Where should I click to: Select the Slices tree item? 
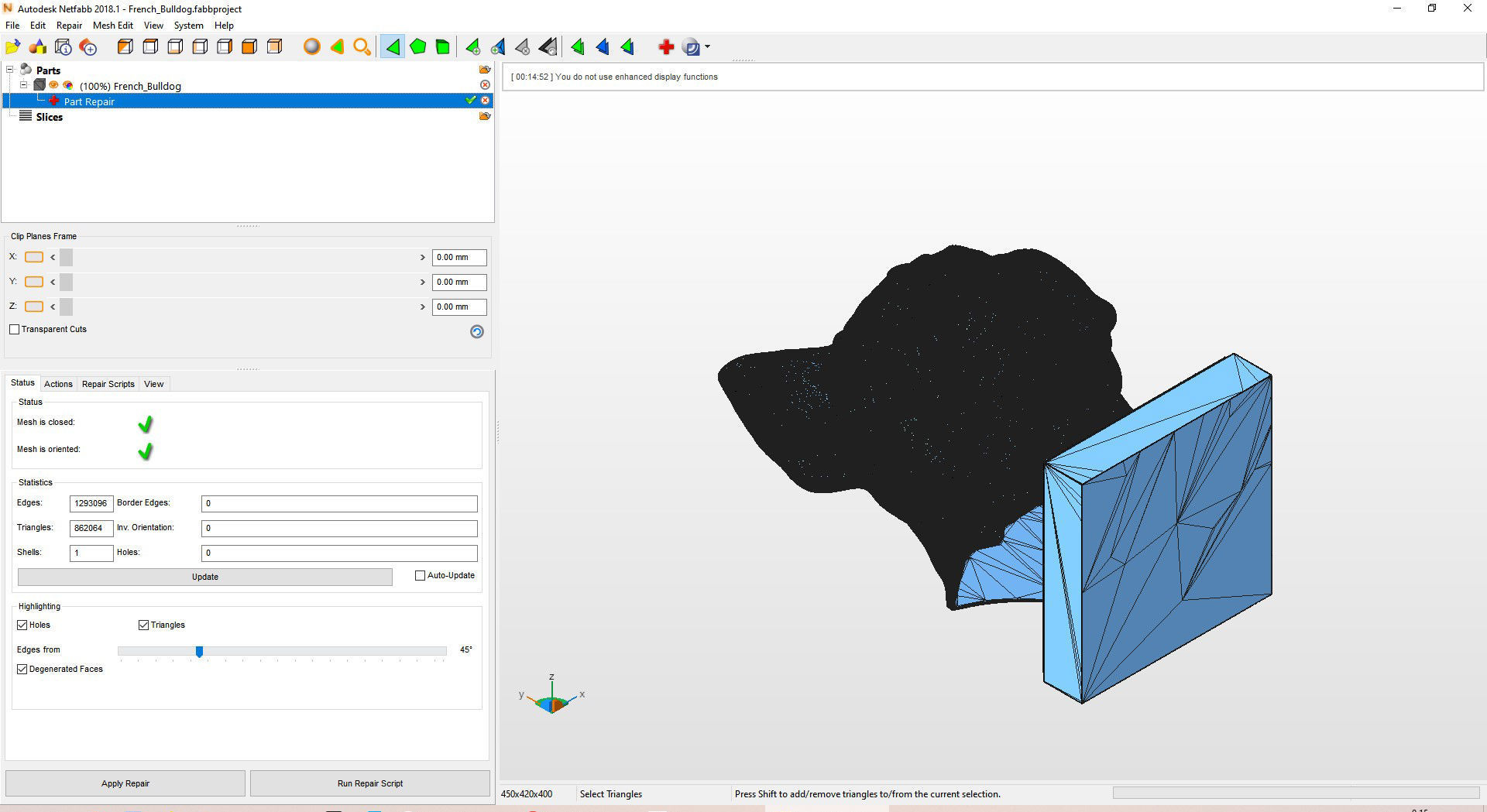coord(50,117)
